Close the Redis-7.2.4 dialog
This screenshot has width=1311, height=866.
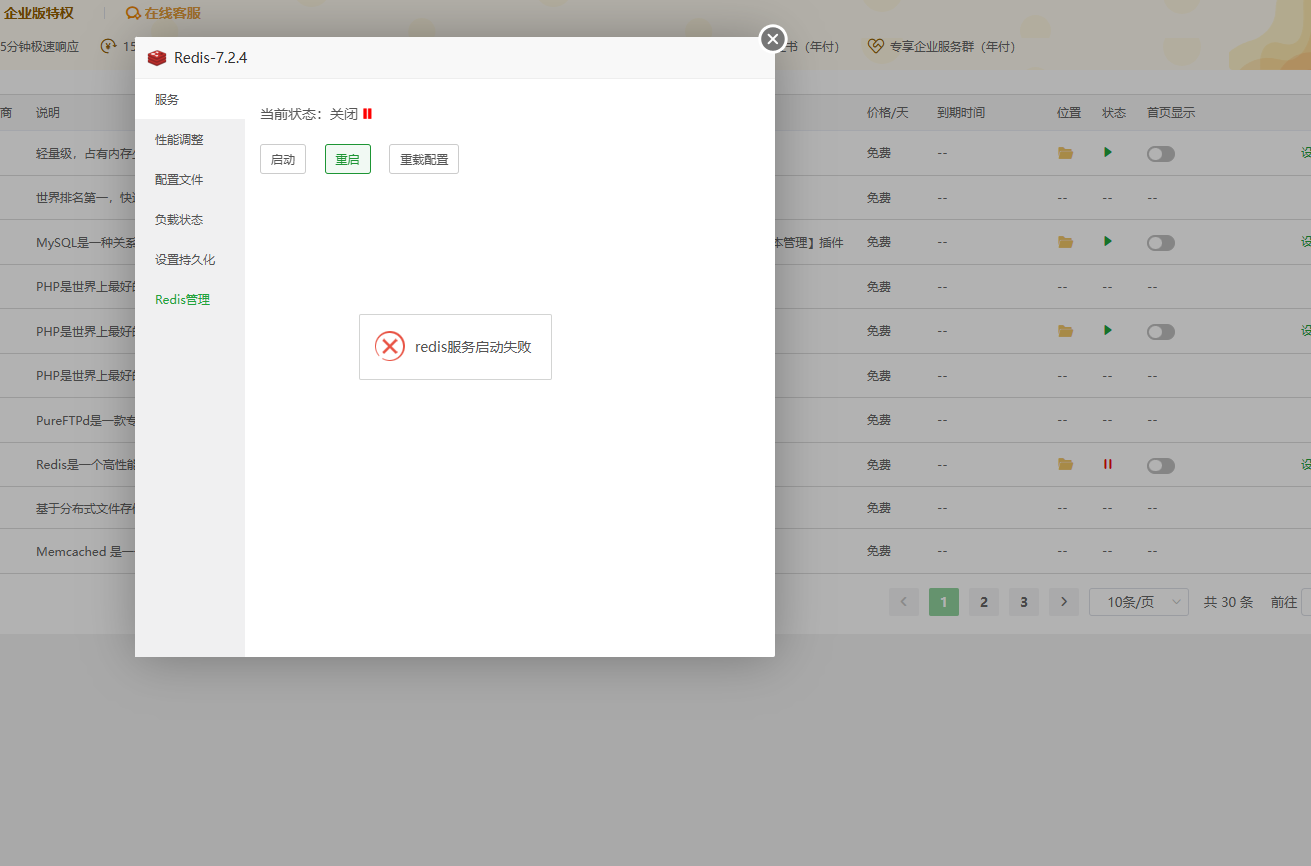click(773, 39)
